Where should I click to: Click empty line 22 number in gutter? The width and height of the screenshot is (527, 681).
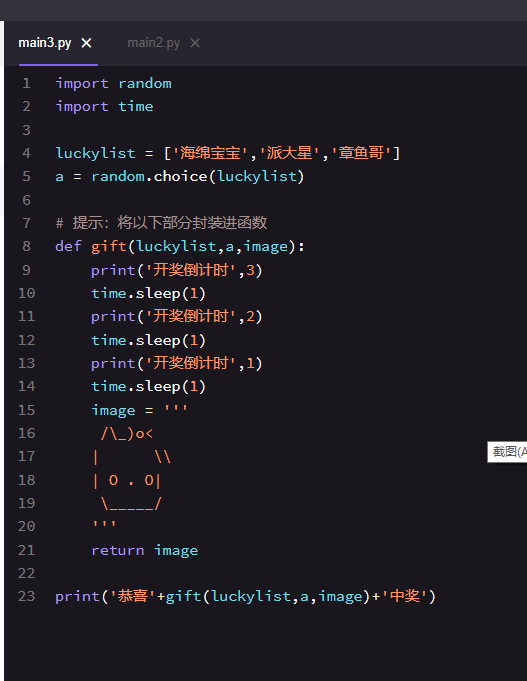[x=27, y=573]
